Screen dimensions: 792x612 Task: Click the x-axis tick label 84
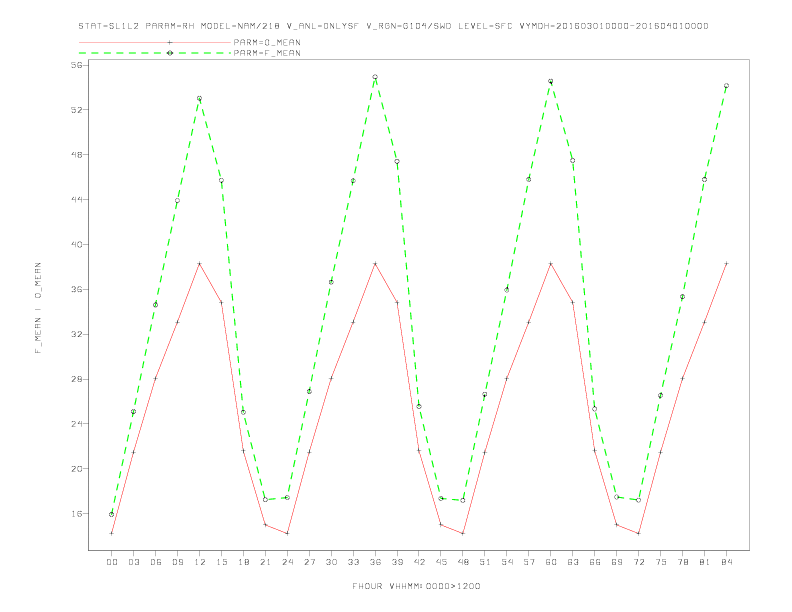(727, 562)
